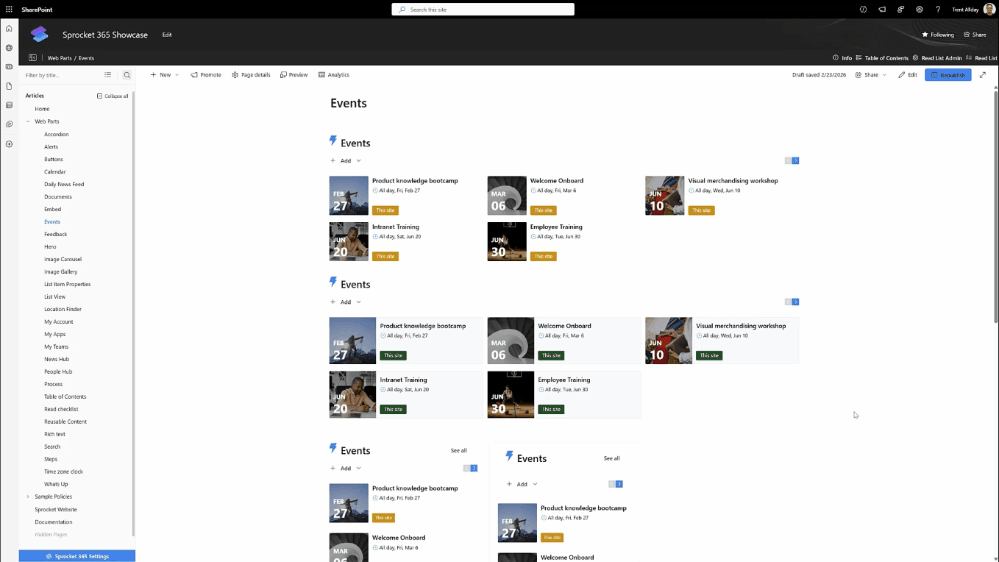Open the Info panel in the header
This screenshot has width=999, height=562.
pyautogui.click(x=842, y=58)
